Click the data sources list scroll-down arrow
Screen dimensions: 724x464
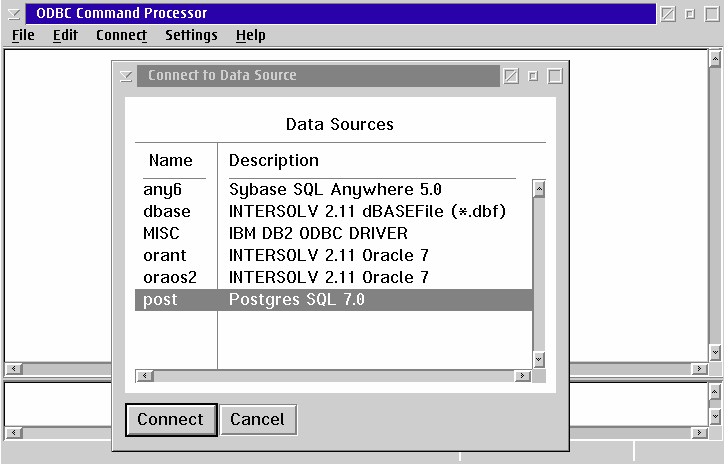[539, 359]
